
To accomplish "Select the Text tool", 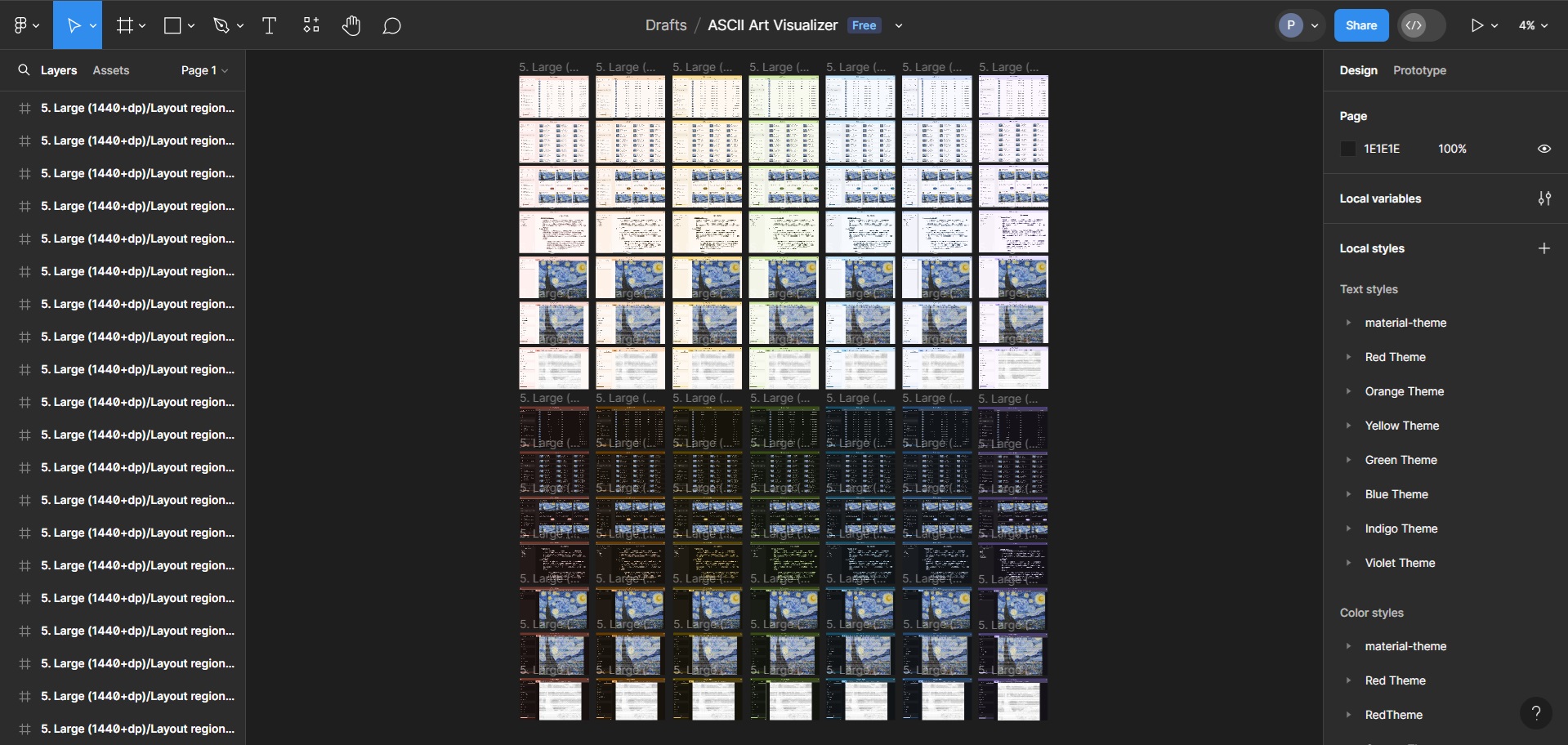I will tap(269, 25).
